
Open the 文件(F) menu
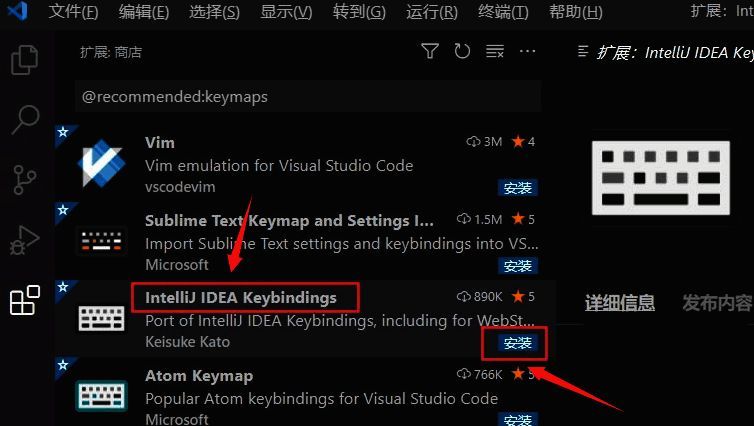pyautogui.click(x=73, y=11)
